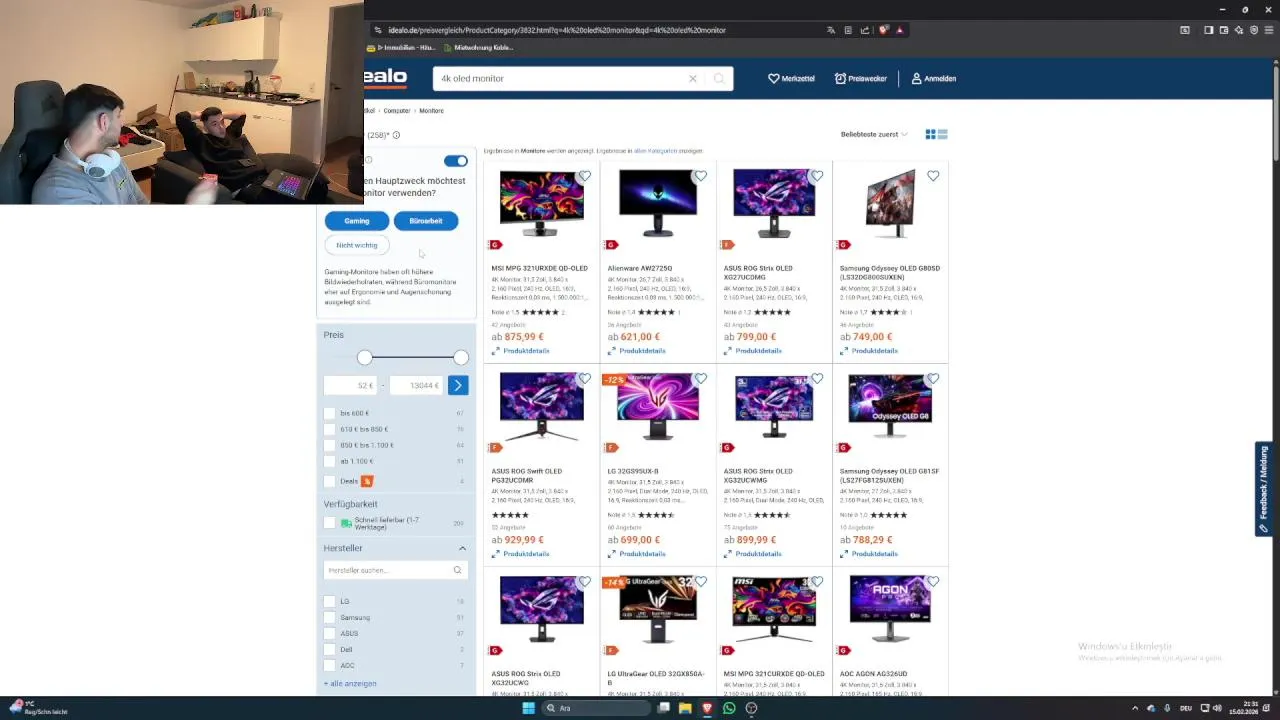The height and width of the screenshot is (720, 1280).
Task: Enable the Deals filter checkbox
Action: click(330, 481)
